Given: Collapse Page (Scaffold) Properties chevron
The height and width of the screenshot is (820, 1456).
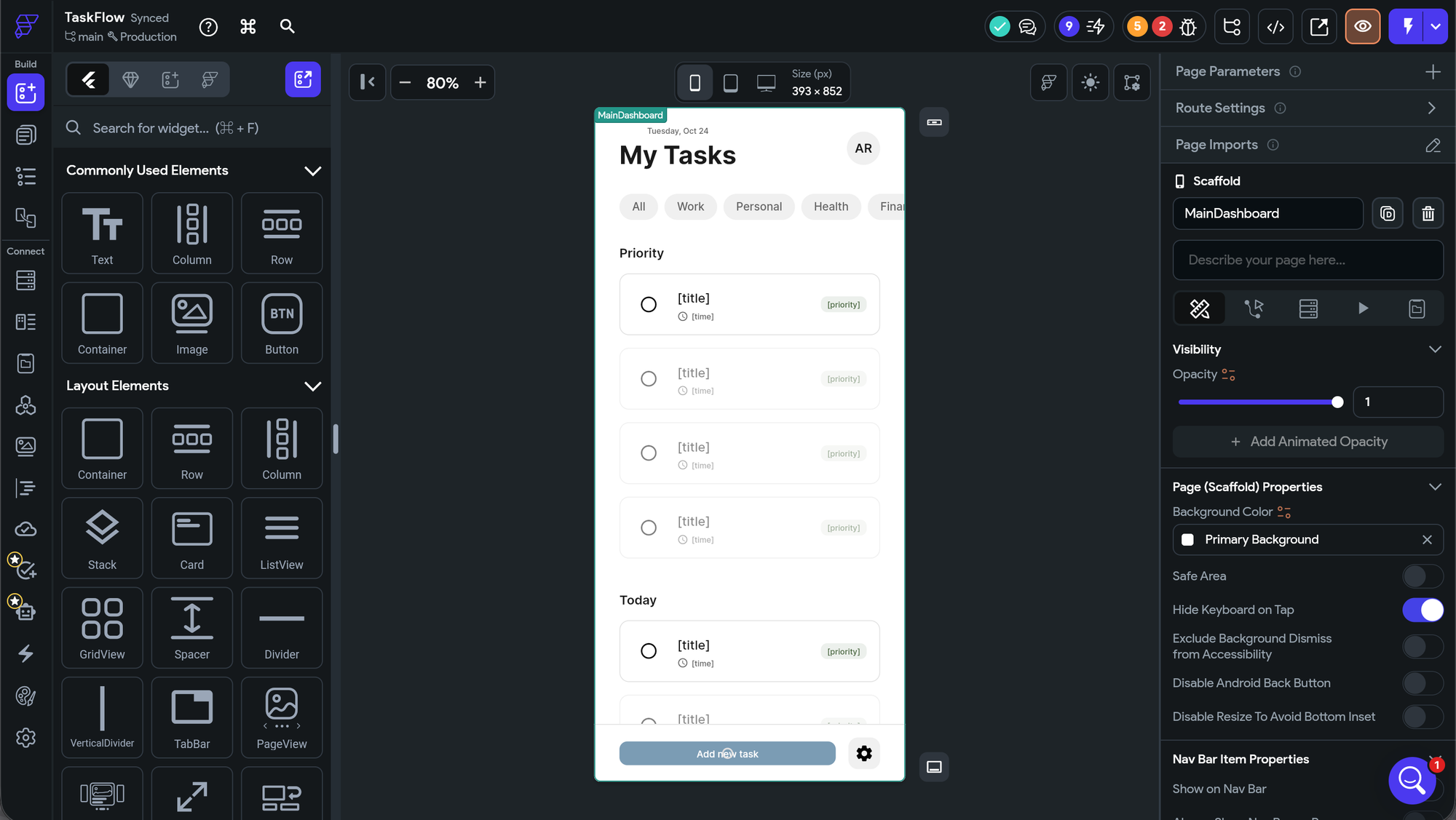Looking at the screenshot, I should [1435, 487].
